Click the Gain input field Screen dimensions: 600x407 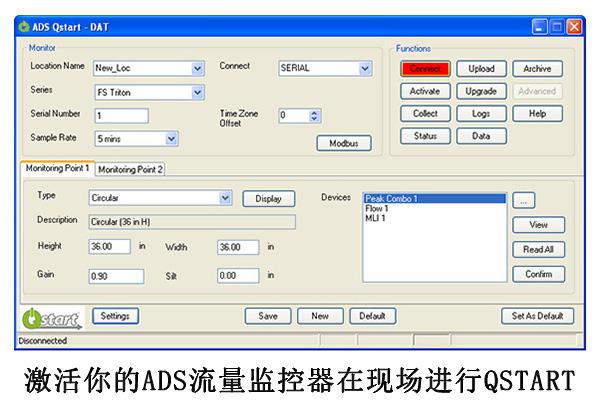click(116, 276)
